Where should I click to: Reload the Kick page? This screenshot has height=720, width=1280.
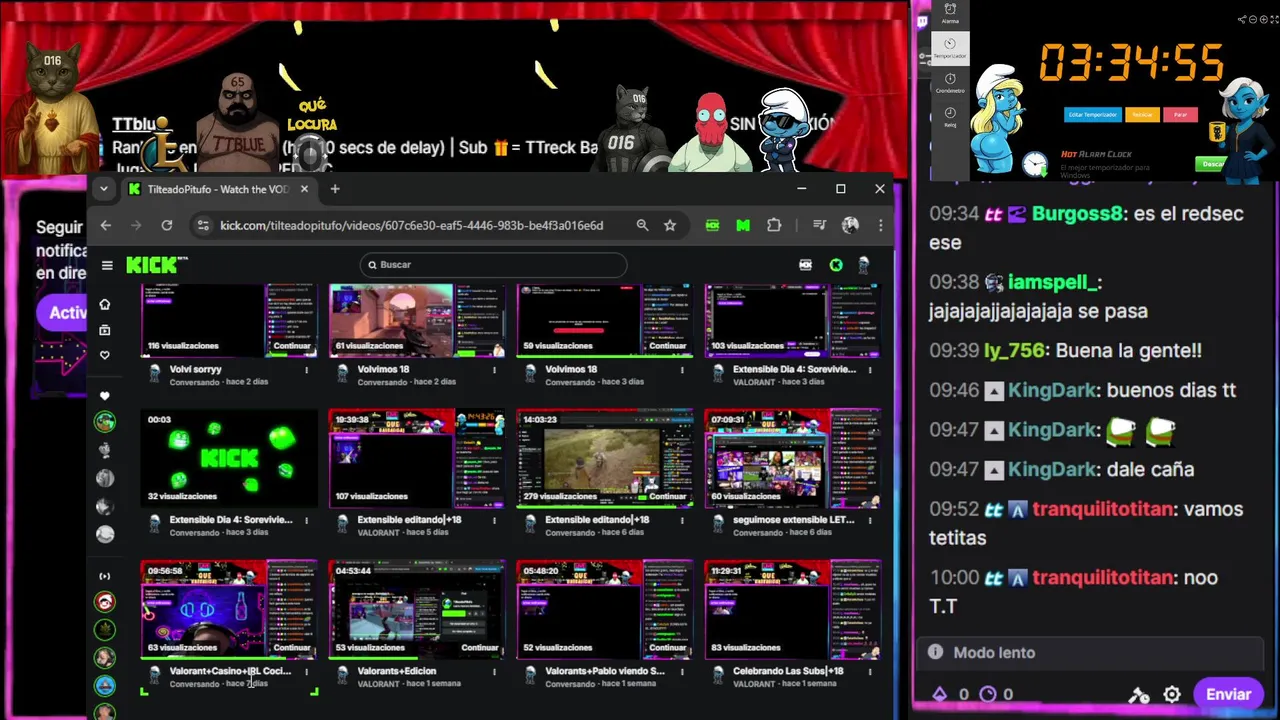167,226
